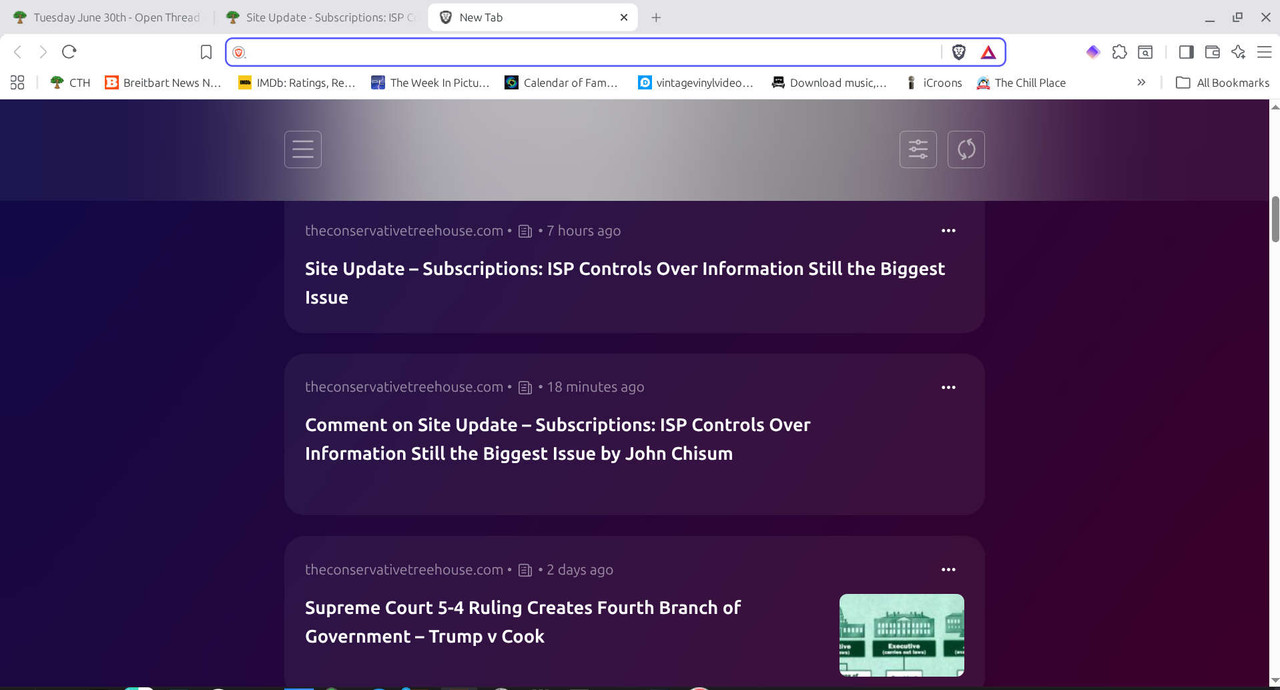This screenshot has height=690, width=1280.
Task: Open Brave Rewards triangle icon
Action: [988, 52]
